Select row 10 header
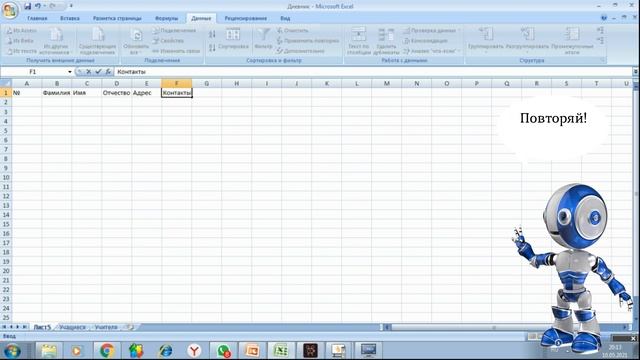Screen dimensions: 640x360 point(6,178)
